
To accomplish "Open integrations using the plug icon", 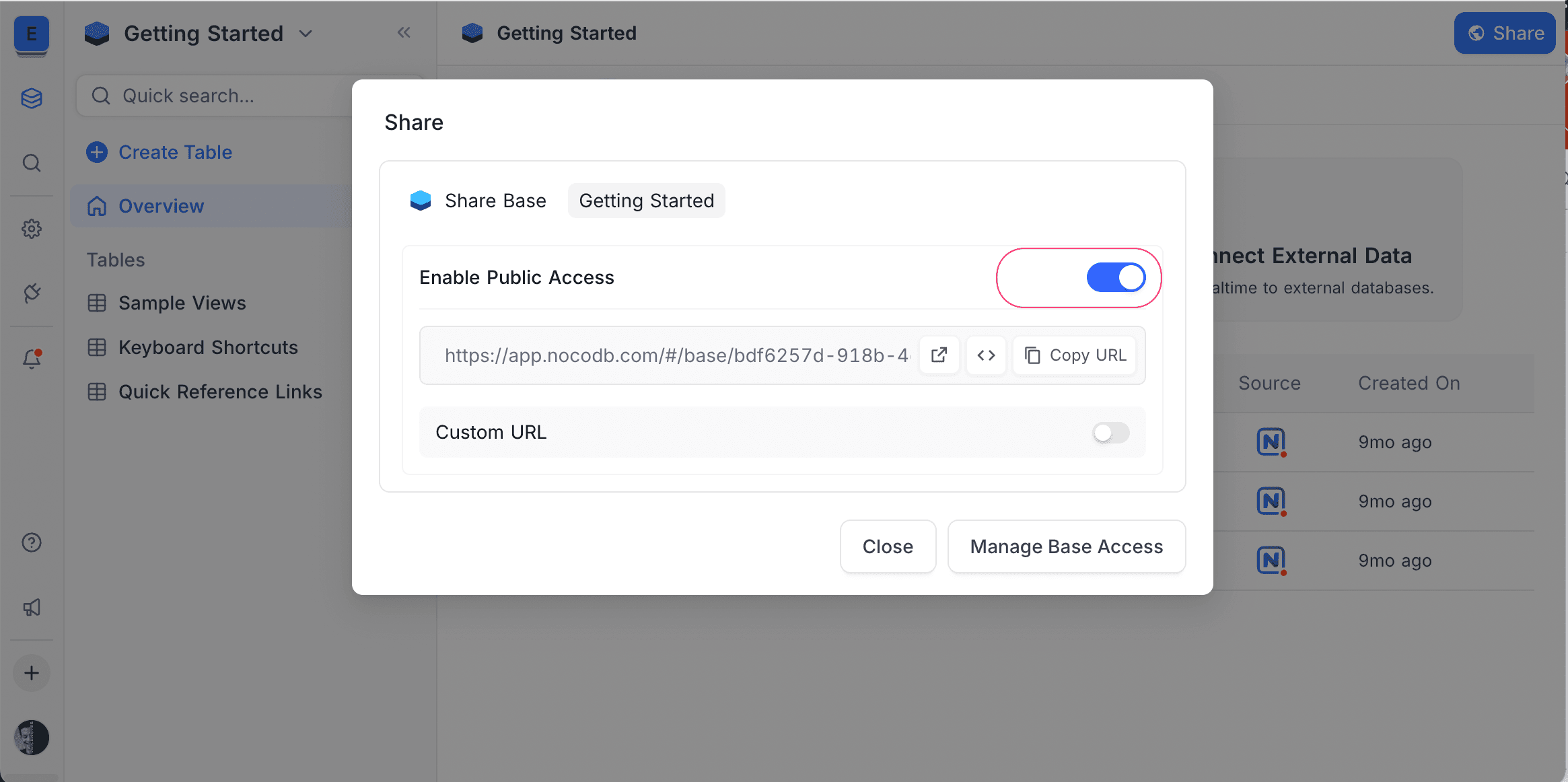I will tap(31, 293).
